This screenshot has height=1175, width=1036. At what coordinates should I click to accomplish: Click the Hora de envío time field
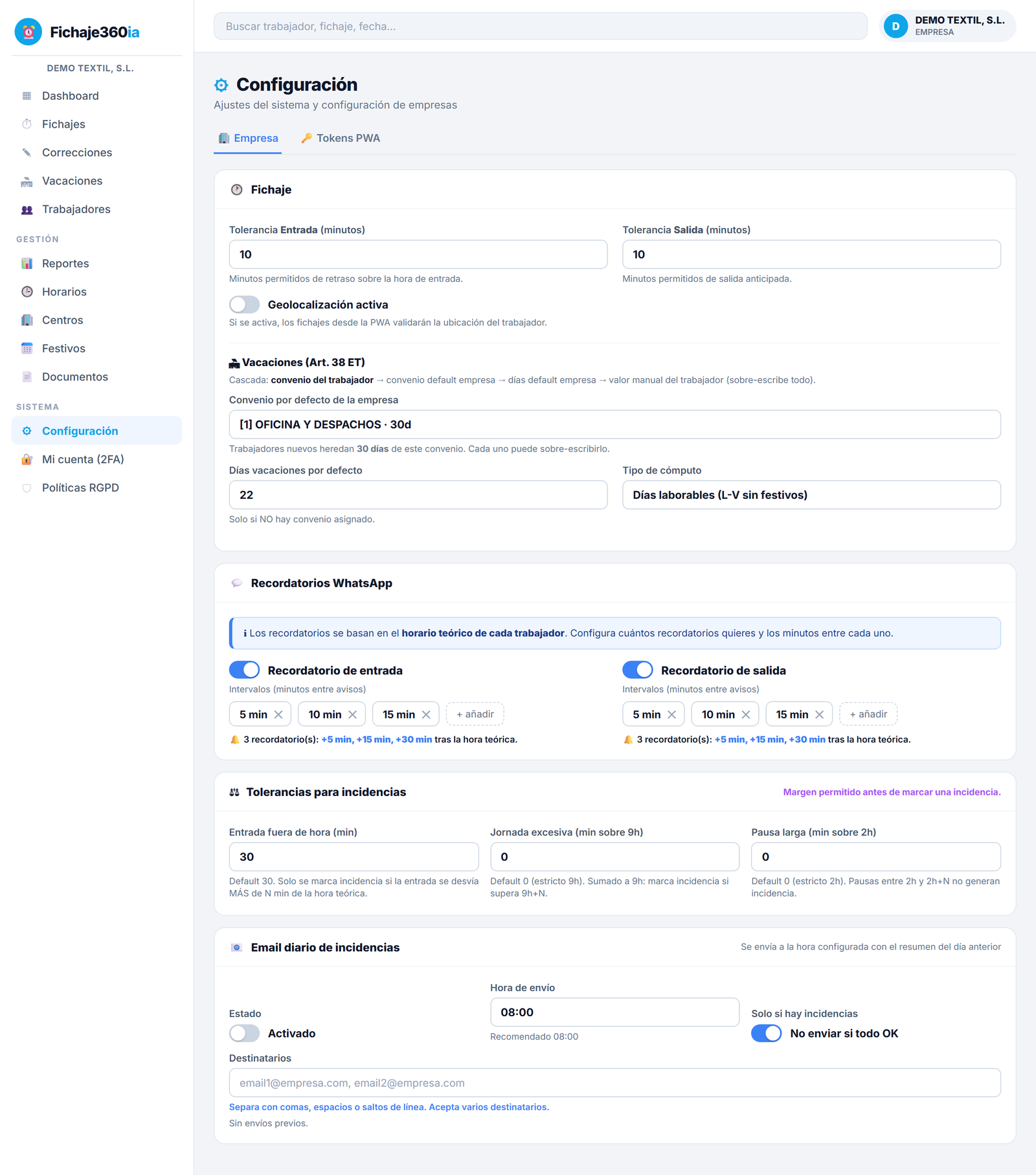614,1012
